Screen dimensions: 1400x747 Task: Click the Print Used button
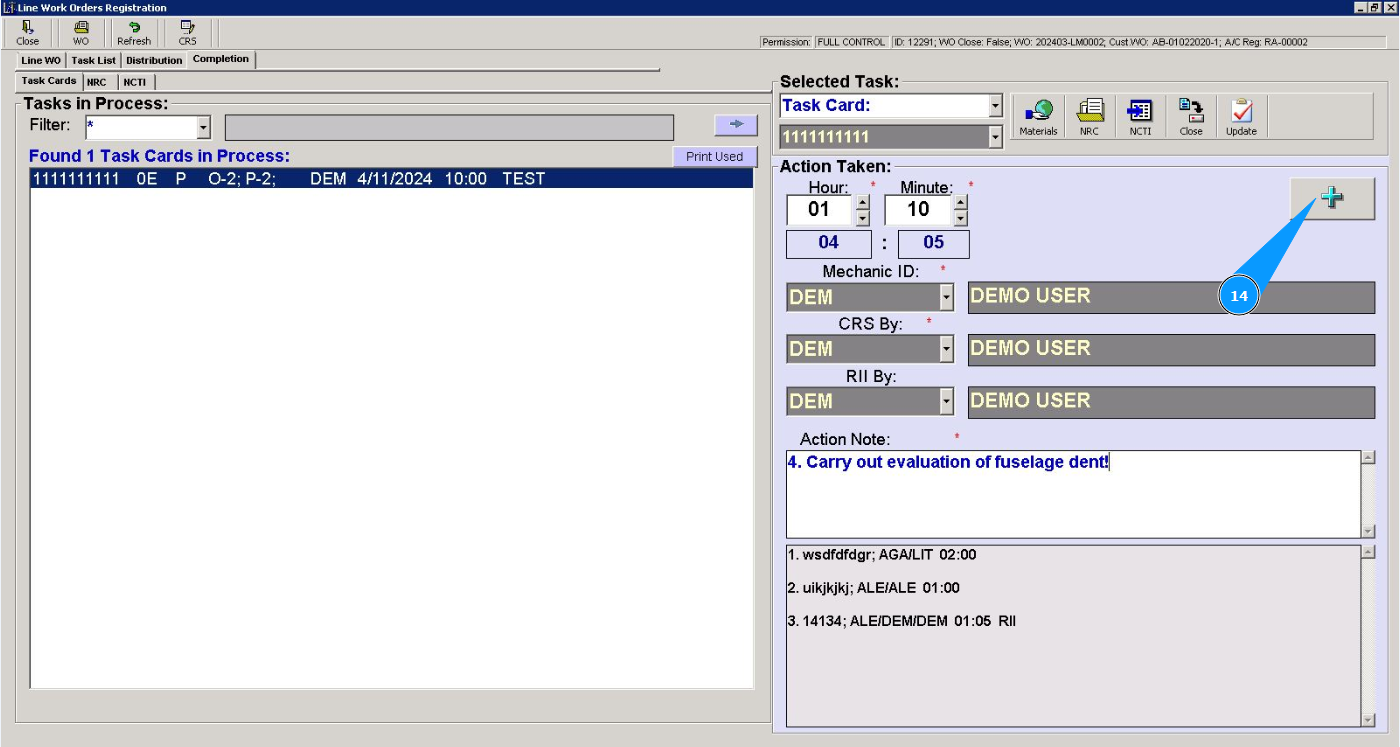click(714, 157)
